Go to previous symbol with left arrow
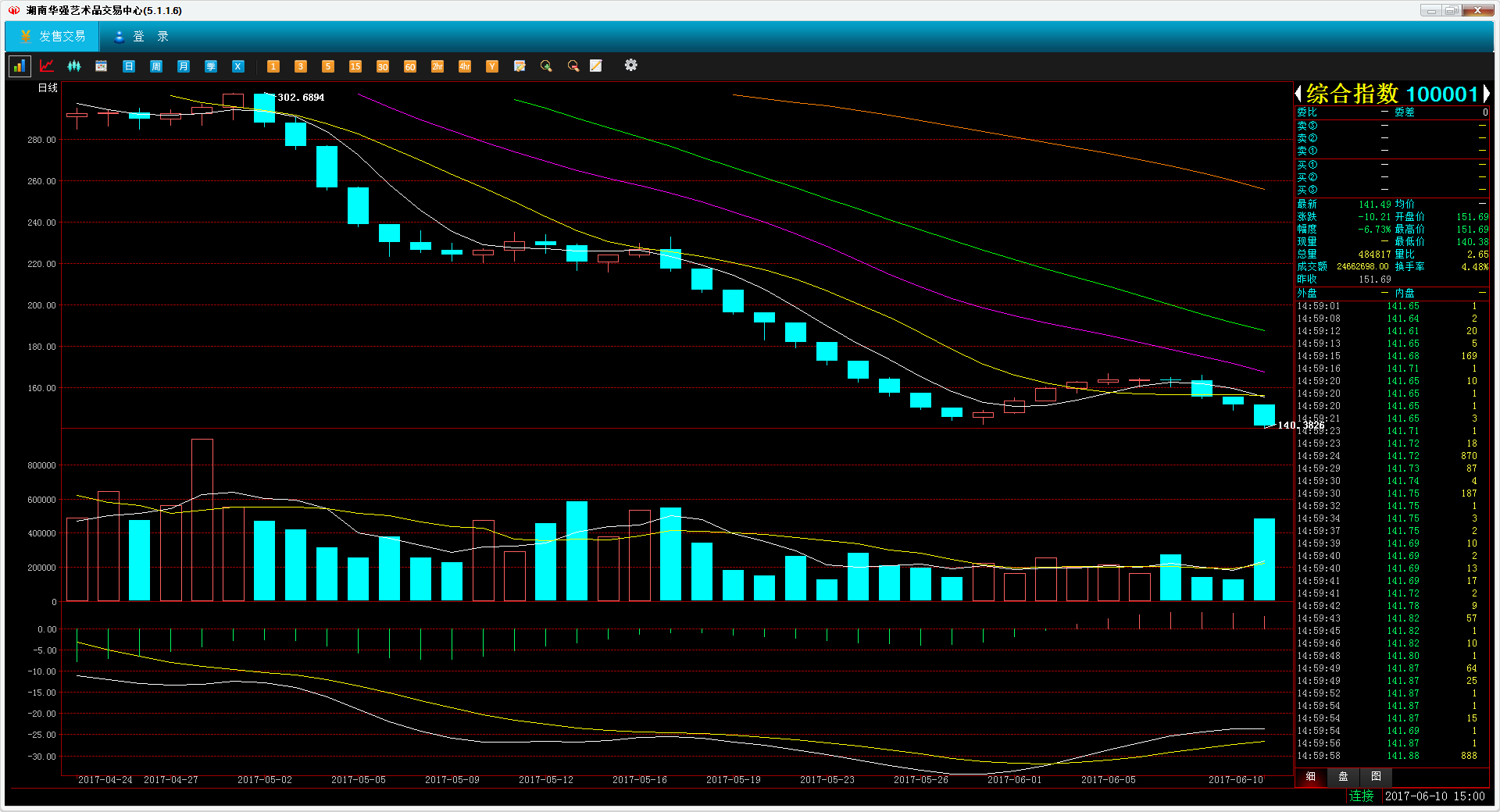Image resolution: width=1500 pixels, height=812 pixels. [1298, 94]
